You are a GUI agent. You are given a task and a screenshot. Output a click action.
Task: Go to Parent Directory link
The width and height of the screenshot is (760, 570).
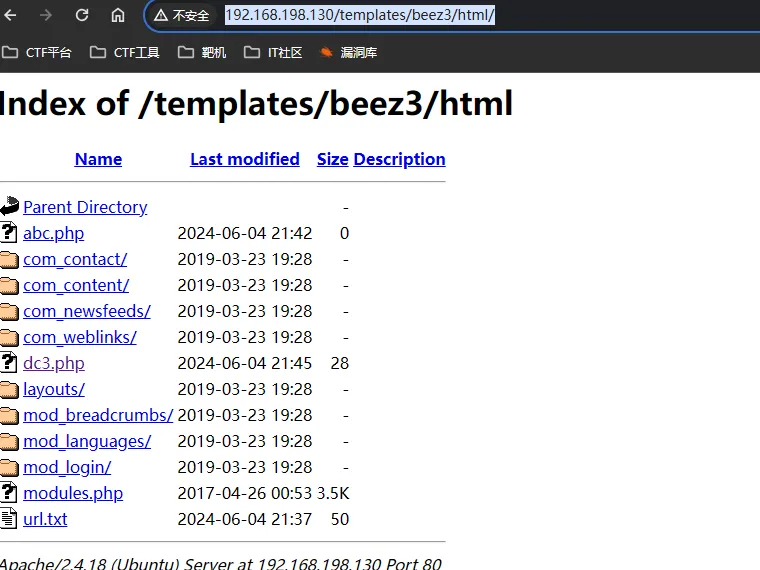click(x=85, y=207)
